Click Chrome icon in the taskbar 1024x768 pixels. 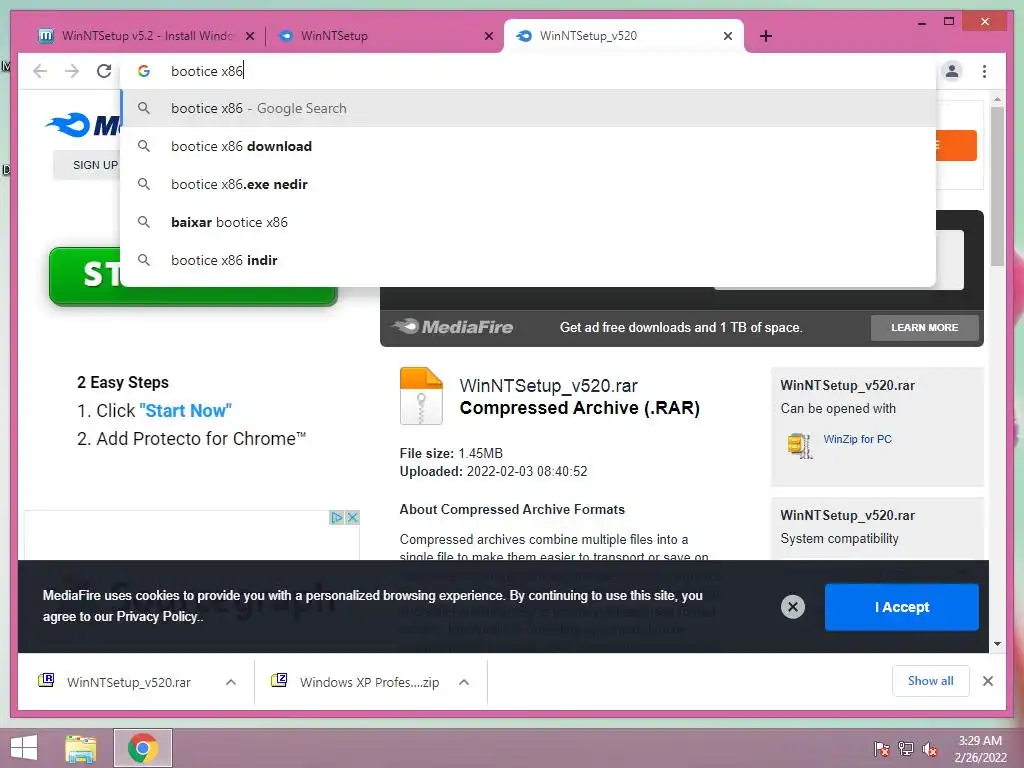[143, 748]
